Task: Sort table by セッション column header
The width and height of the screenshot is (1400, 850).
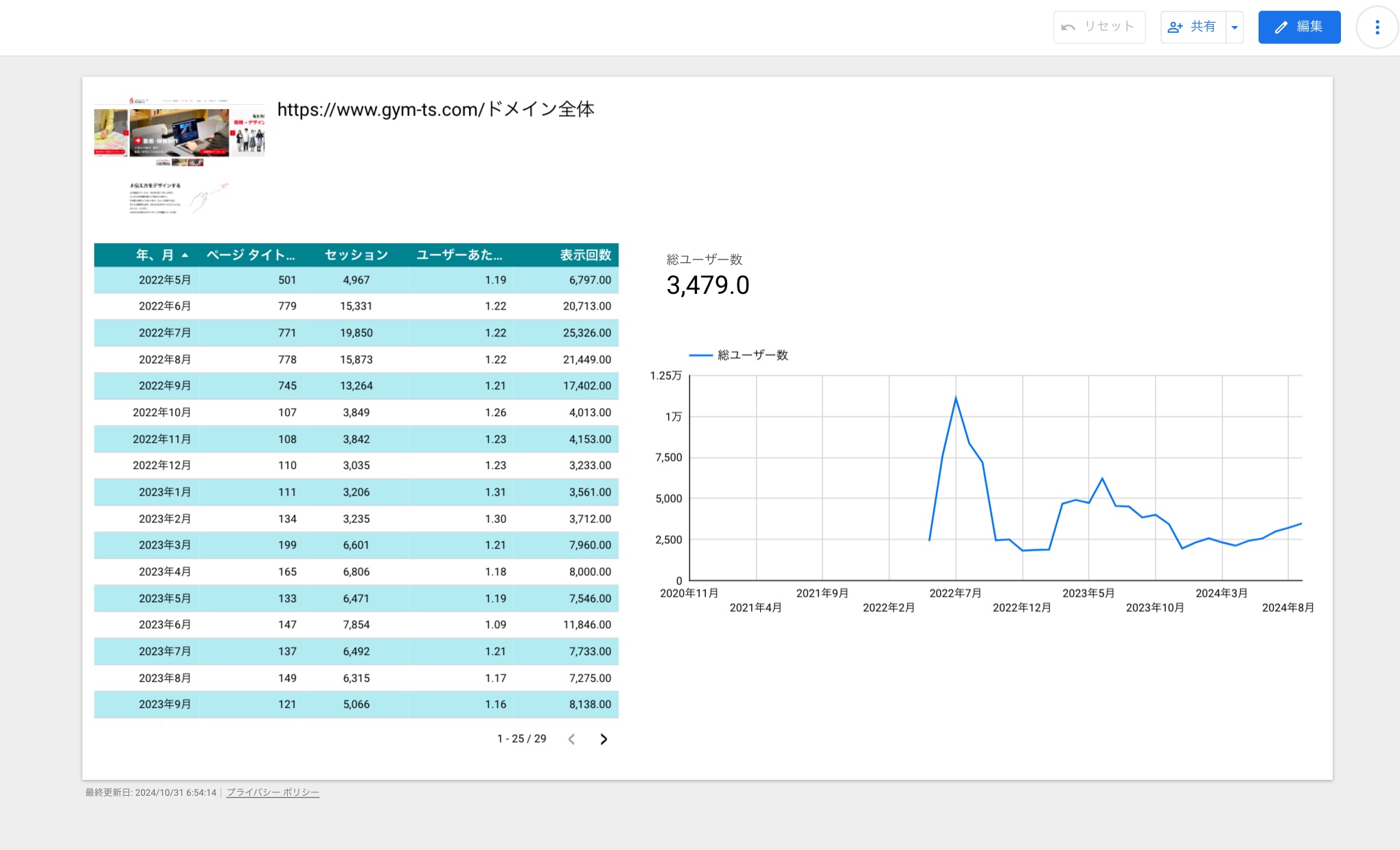Action: [x=356, y=255]
